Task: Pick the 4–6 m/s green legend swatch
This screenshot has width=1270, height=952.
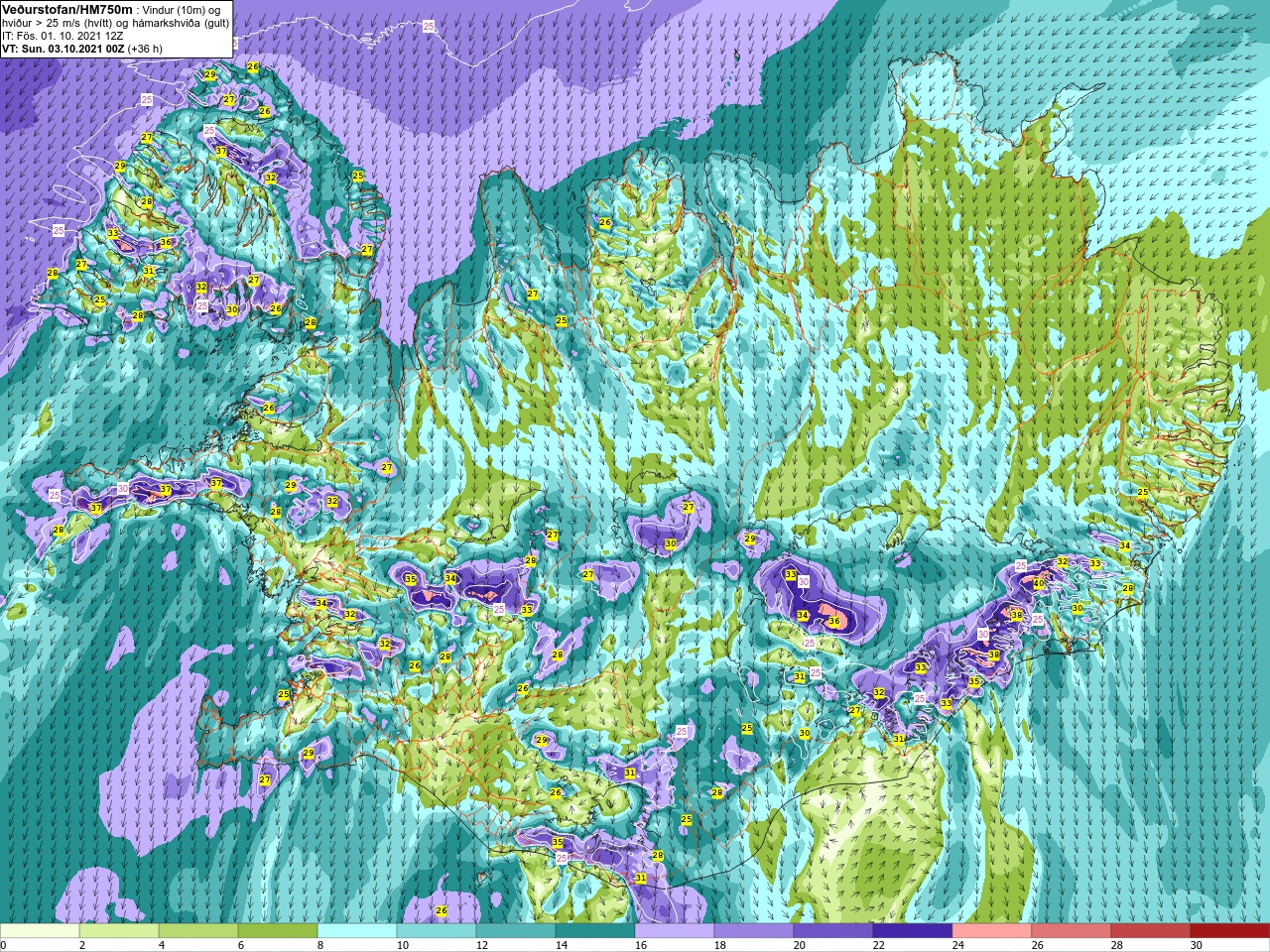Action: click(198, 931)
